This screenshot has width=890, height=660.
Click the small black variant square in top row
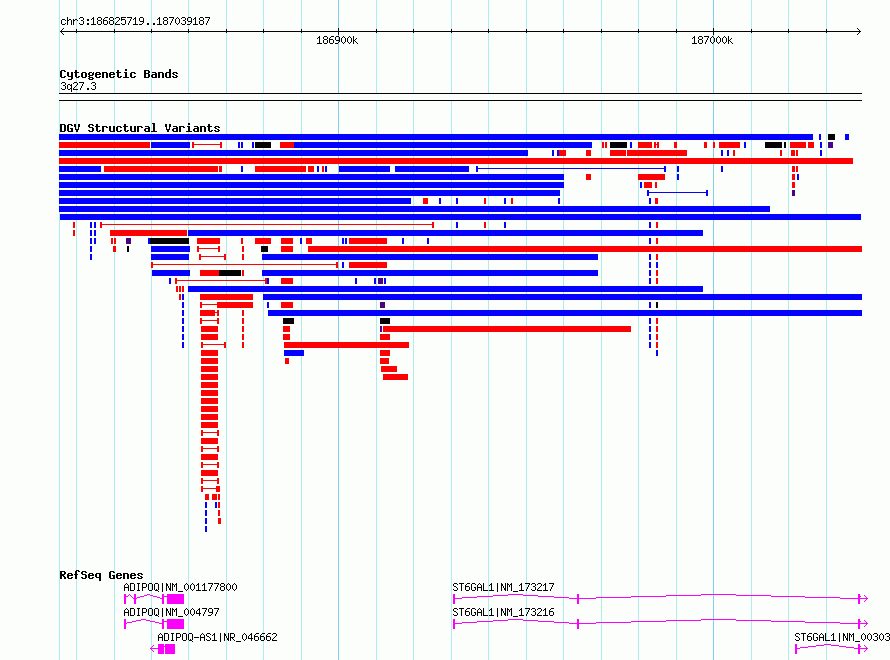tap(832, 137)
